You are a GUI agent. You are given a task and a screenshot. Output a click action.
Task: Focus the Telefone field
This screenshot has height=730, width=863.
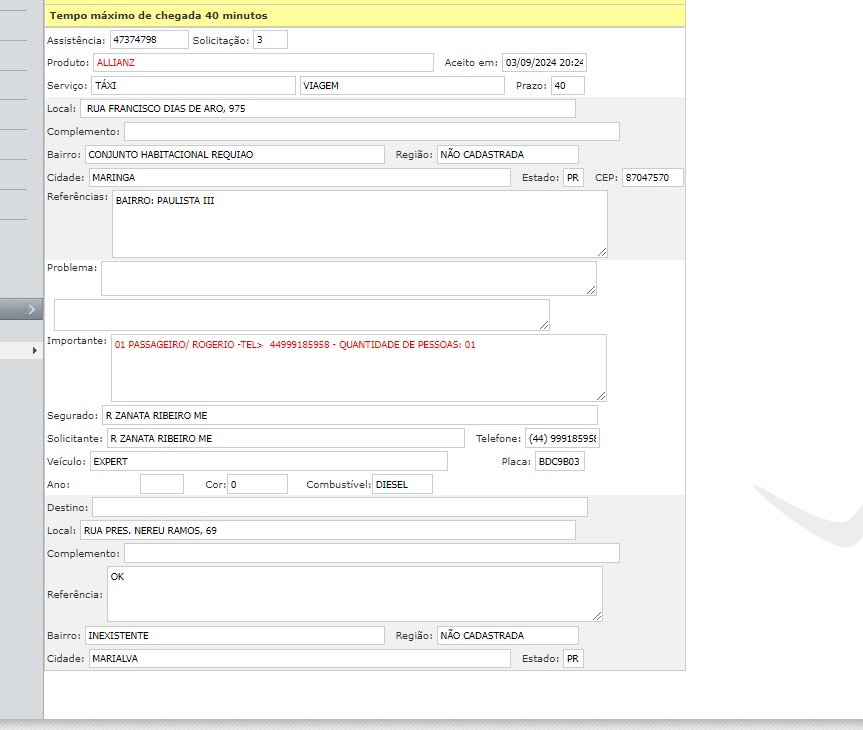[562, 439]
